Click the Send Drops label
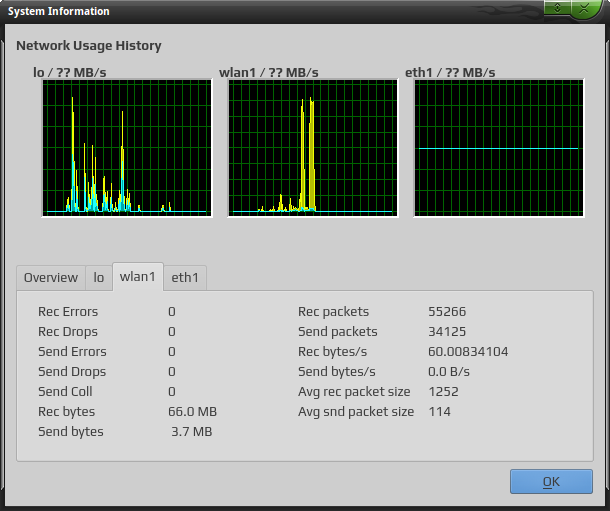Image resolution: width=610 pixels, height=511 pixels. [x=72, y=372]
